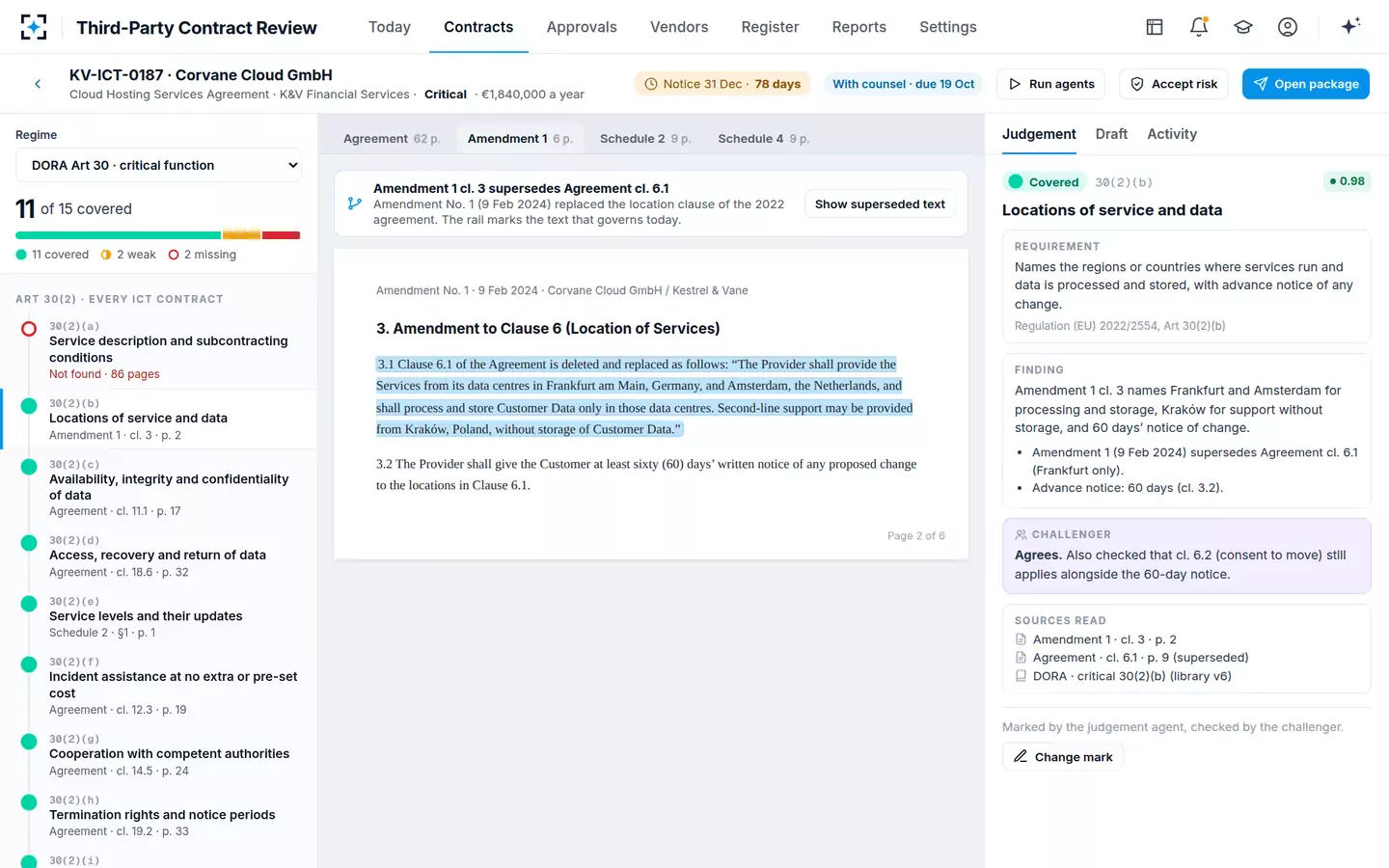Open the Register tab
The width and height of the screenshot is (1389, 868).
pyautogui.click(x=770, y=27)
